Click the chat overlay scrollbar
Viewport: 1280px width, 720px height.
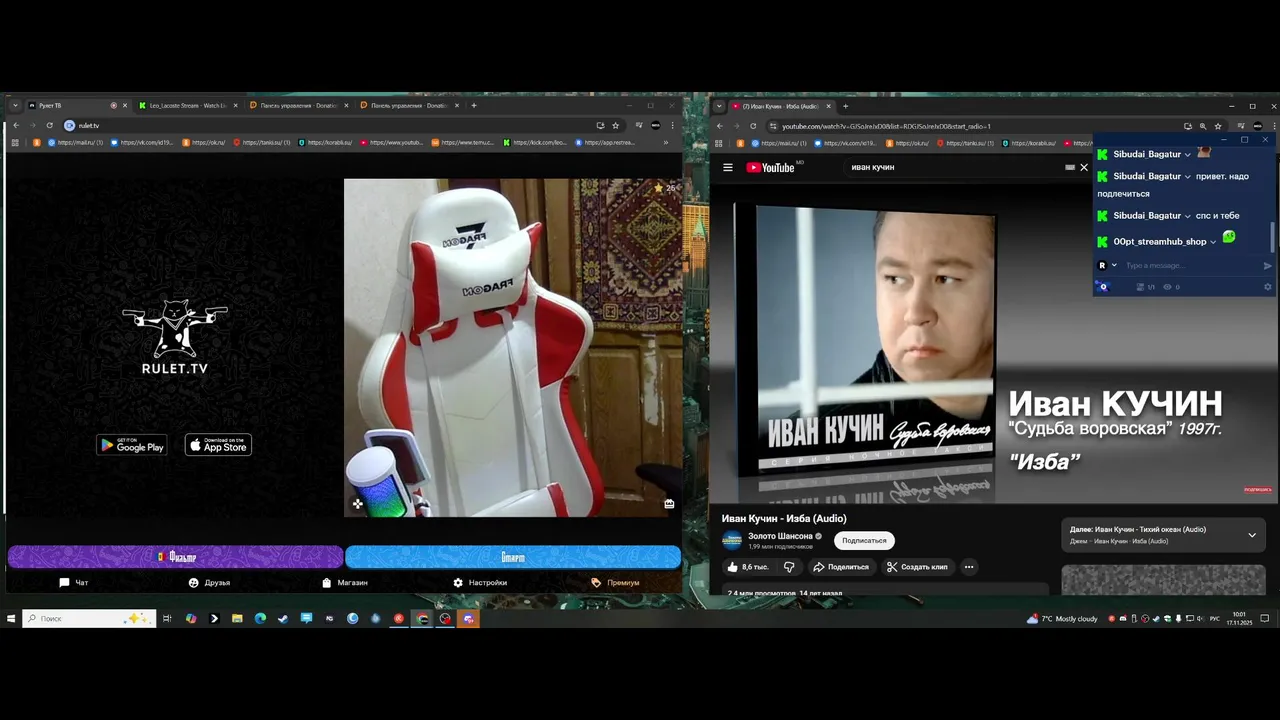pos(1273,235)
